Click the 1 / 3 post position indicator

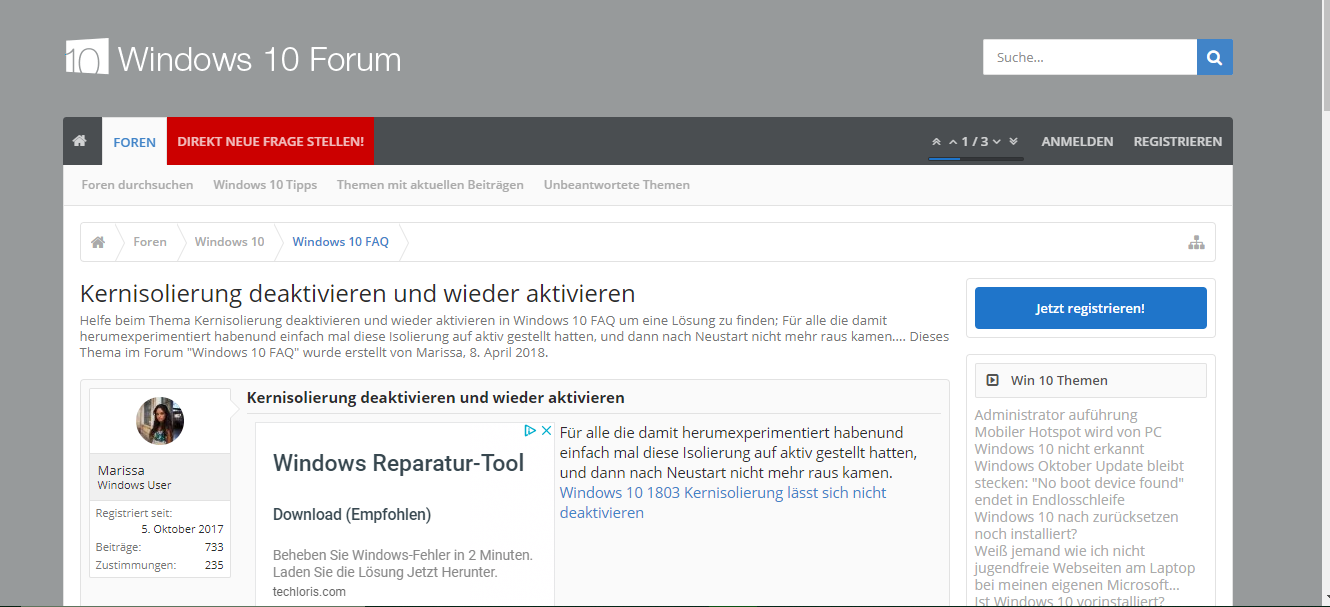975,142
